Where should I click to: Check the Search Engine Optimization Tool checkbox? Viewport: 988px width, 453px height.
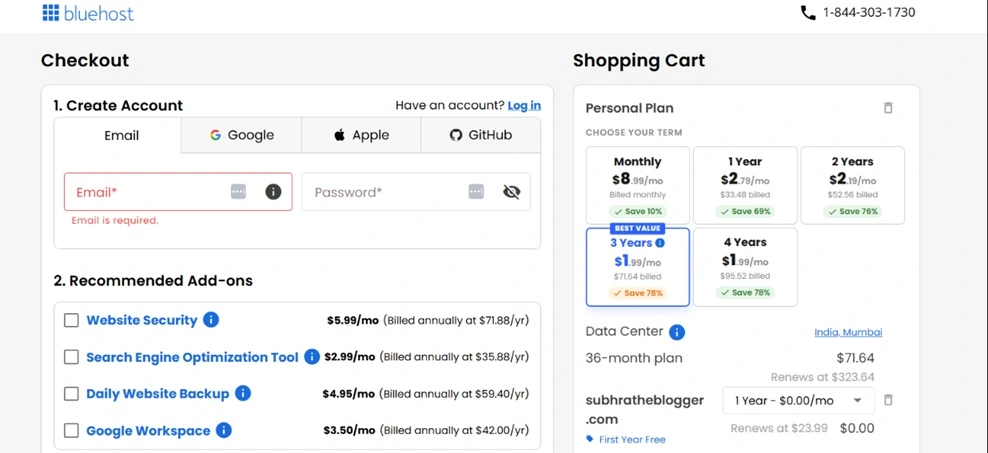click(71, 357)
